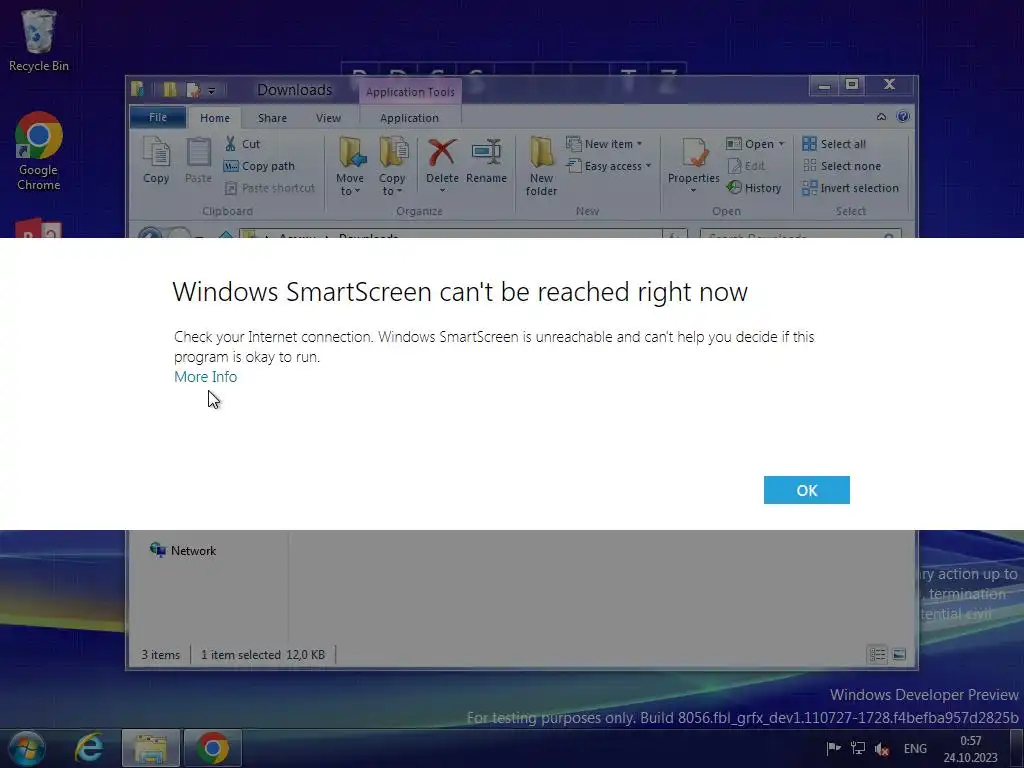Select Cut in the Clipboard group
The height and width of the screenshot is (768, 1024).
[x=242, y=144]
